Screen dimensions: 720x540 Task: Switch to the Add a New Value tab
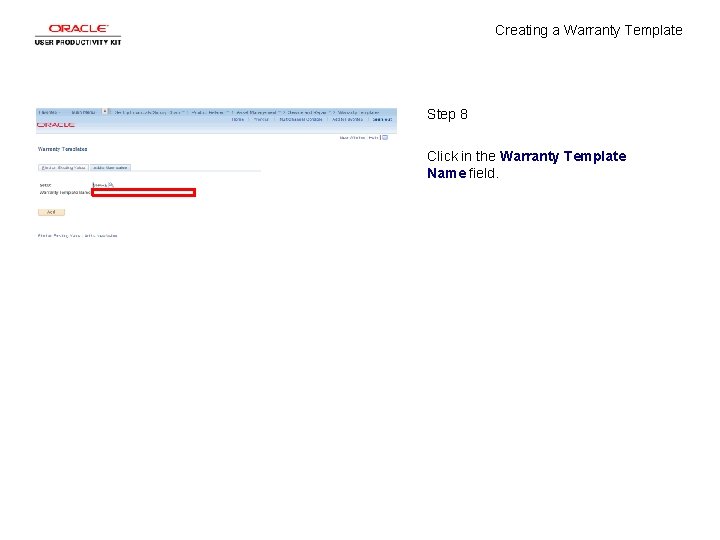tap(110, 168)
